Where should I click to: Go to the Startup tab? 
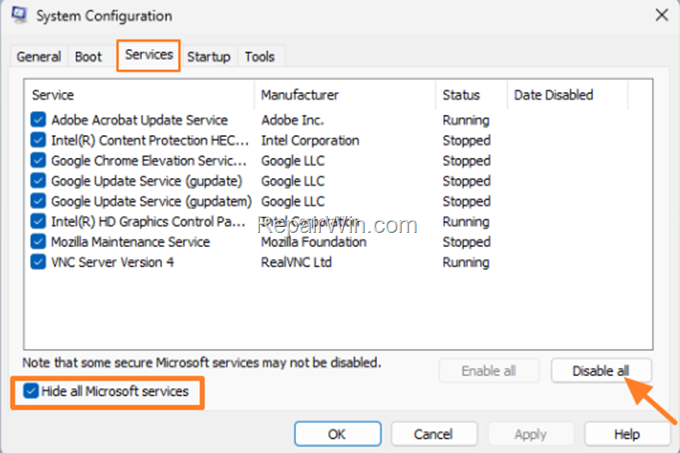coord(209,57)
